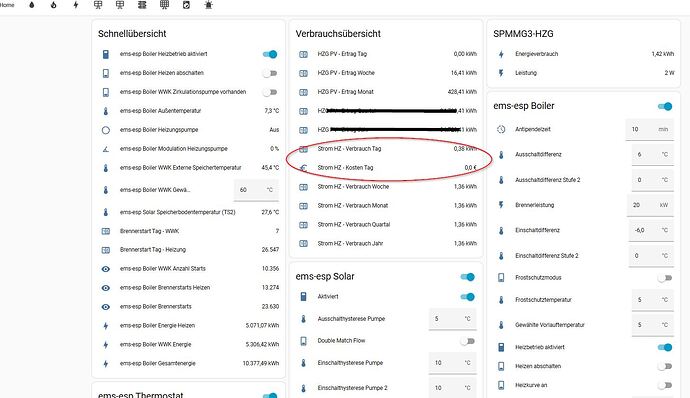Open the meter gauge tab

[186, 5]
